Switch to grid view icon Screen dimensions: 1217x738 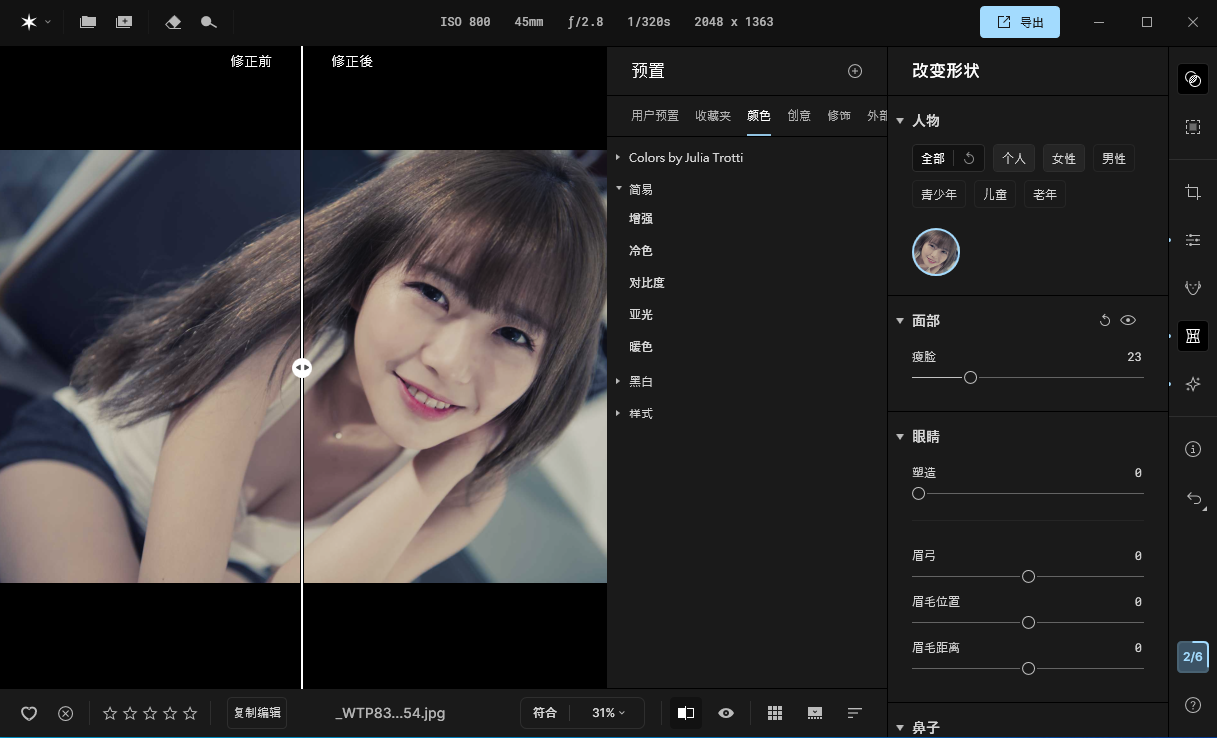pos(774,713)
